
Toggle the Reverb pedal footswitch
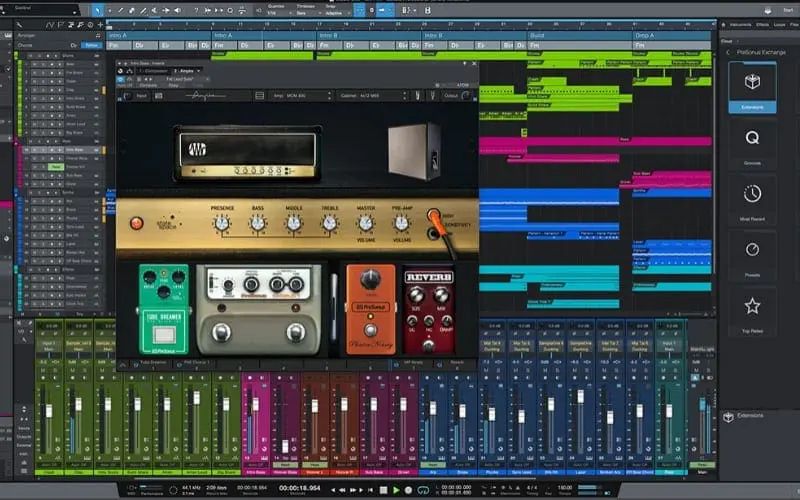pyautogui.click(x=429, y=345)
